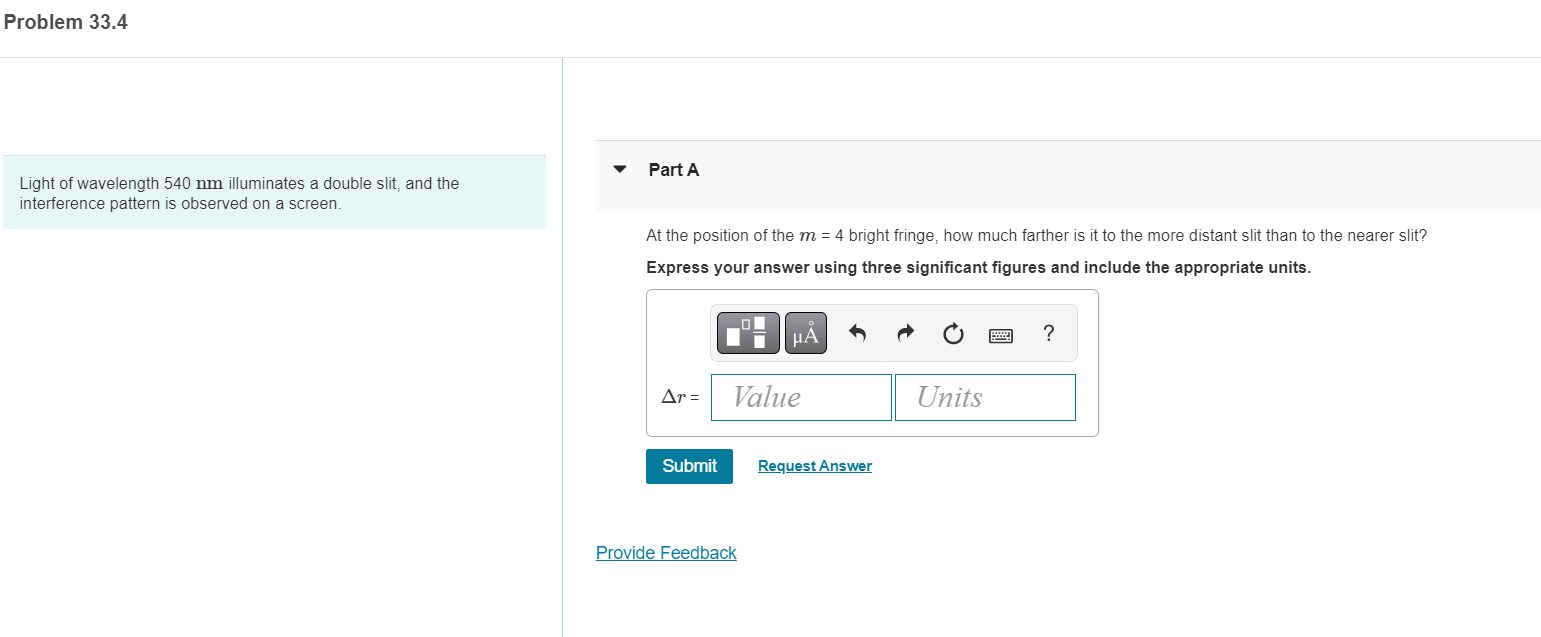Viewport: 1541px width, 637px height.
Task: Click the redo arrow in the answer toolbar
Action: 905,332
